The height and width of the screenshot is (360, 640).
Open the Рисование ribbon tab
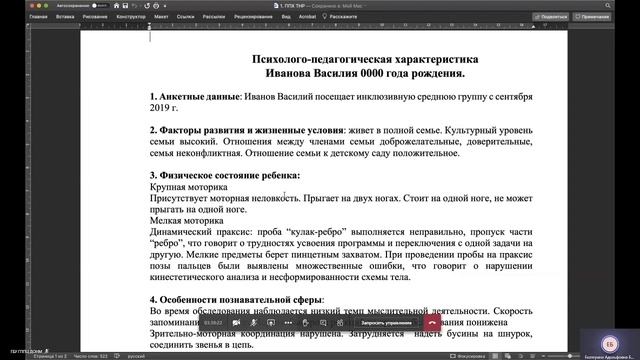pos(95,17)
